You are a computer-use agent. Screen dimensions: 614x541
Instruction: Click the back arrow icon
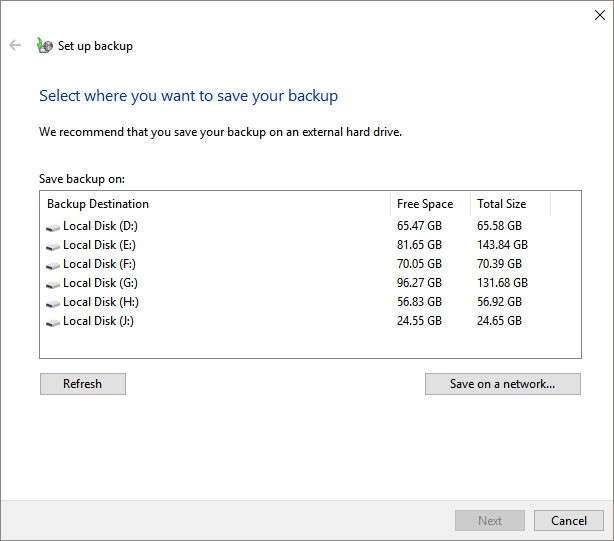15,45
